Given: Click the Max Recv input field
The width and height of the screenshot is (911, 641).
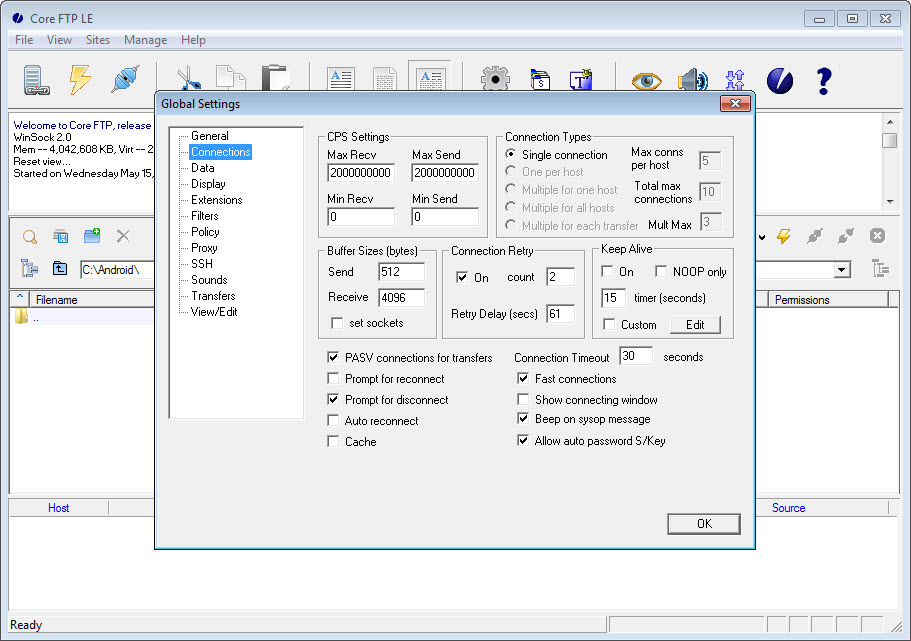Looking at the screenshot, I should [361, 173].
